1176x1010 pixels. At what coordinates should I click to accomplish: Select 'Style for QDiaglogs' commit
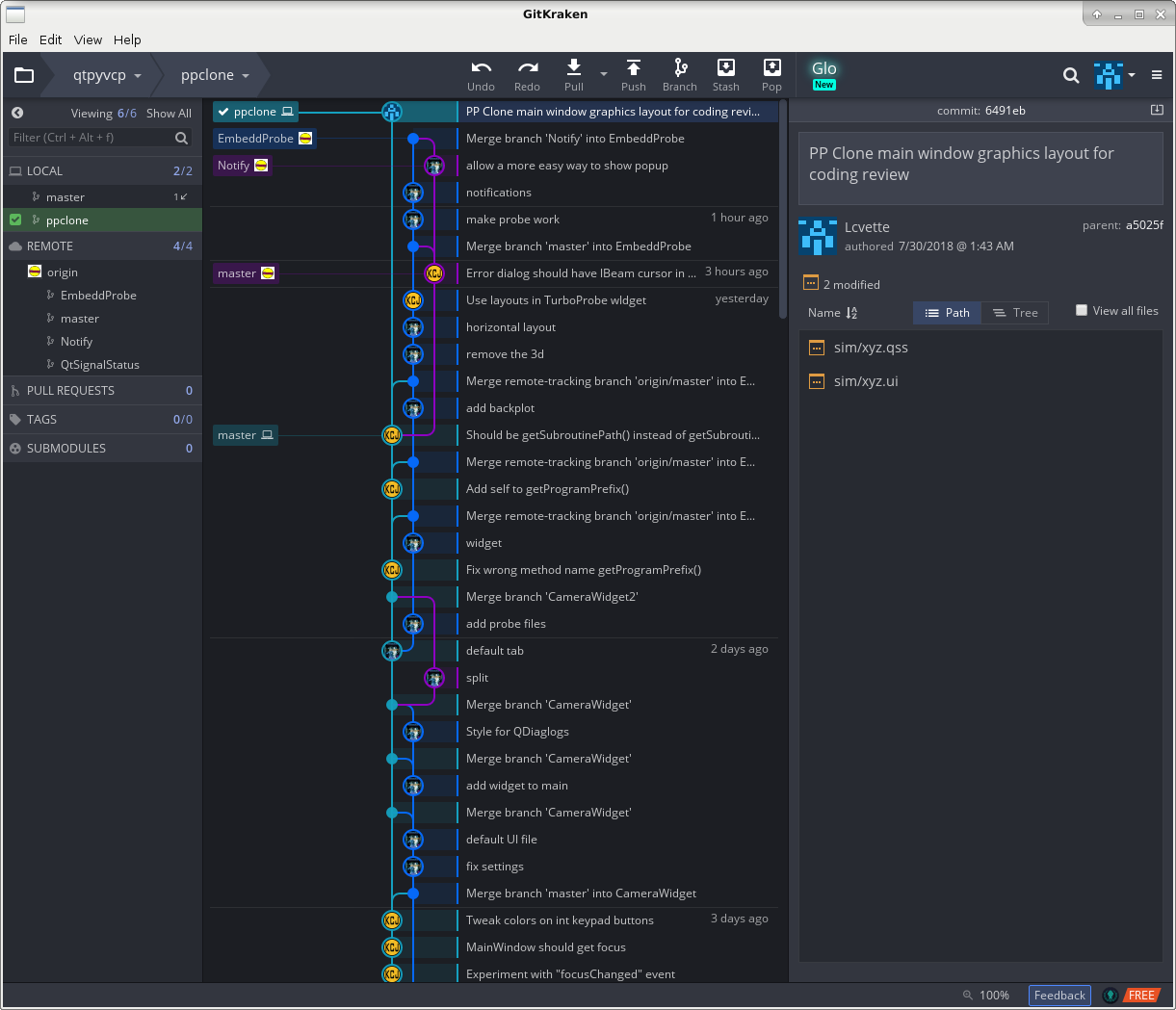(x=616, y=732)
